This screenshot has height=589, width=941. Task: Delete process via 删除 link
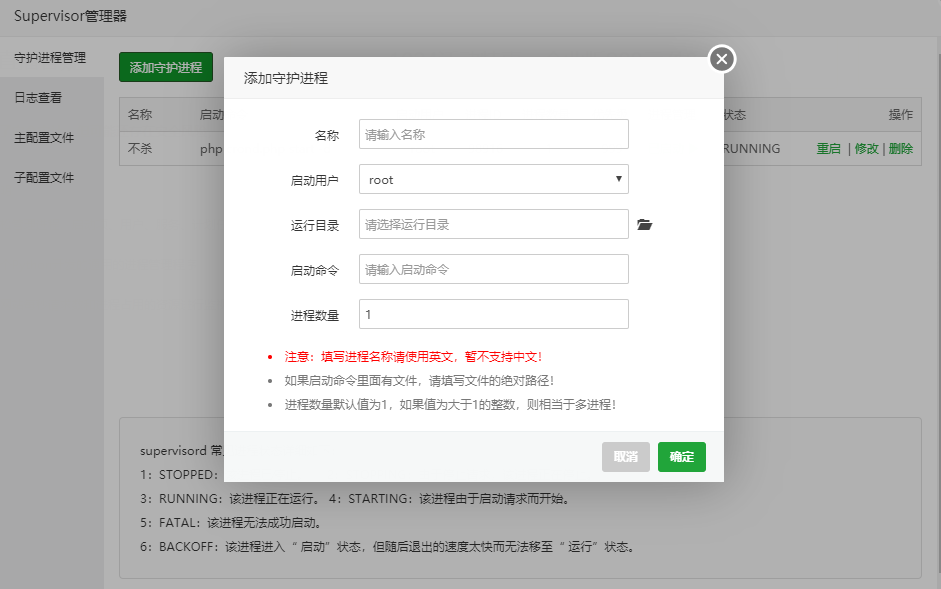click(x=901, y=148)
